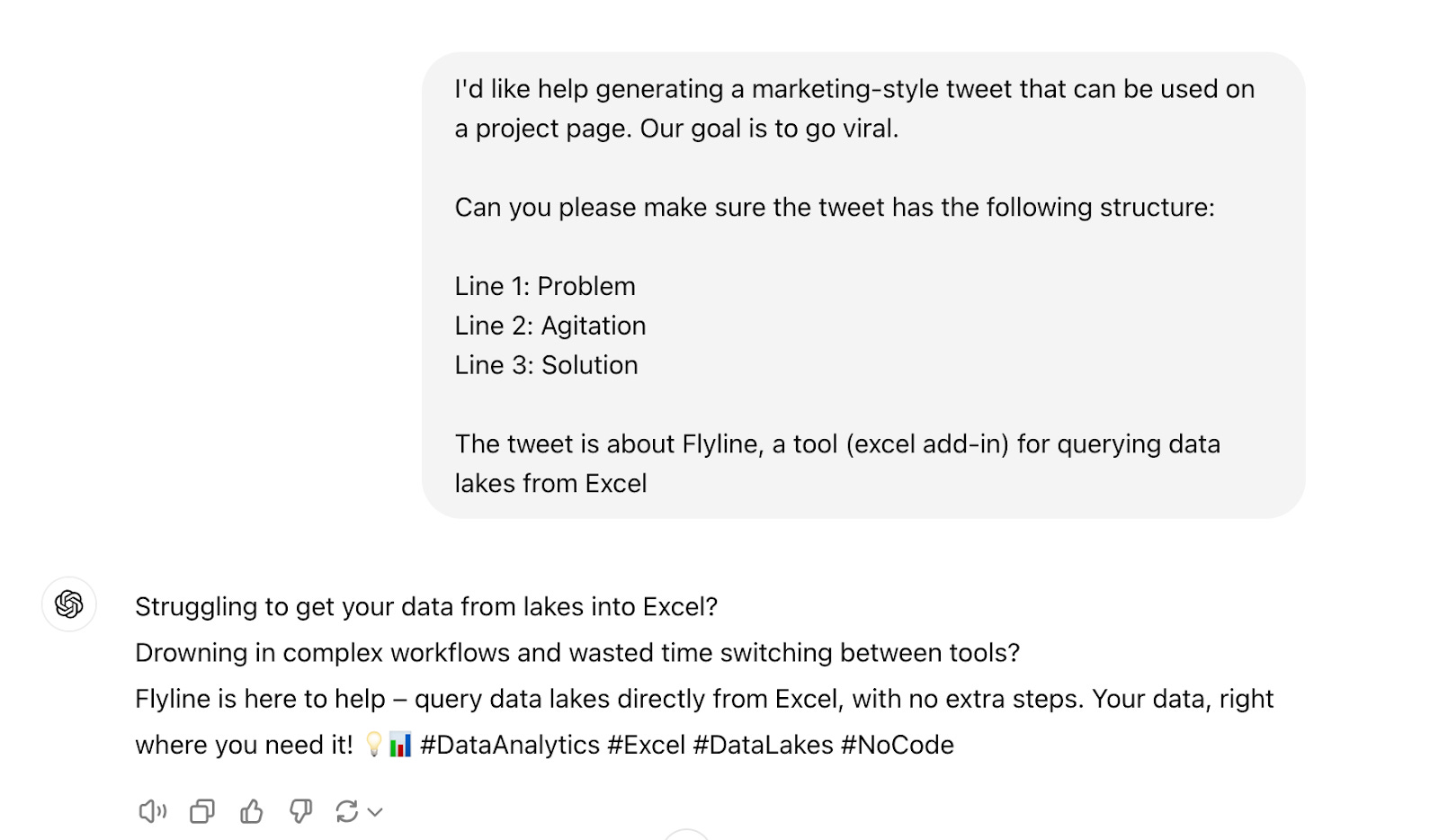The image size is (1439, 840).
Task: Click the "Line 1: Problem" text
Action: tap(545, 286)
